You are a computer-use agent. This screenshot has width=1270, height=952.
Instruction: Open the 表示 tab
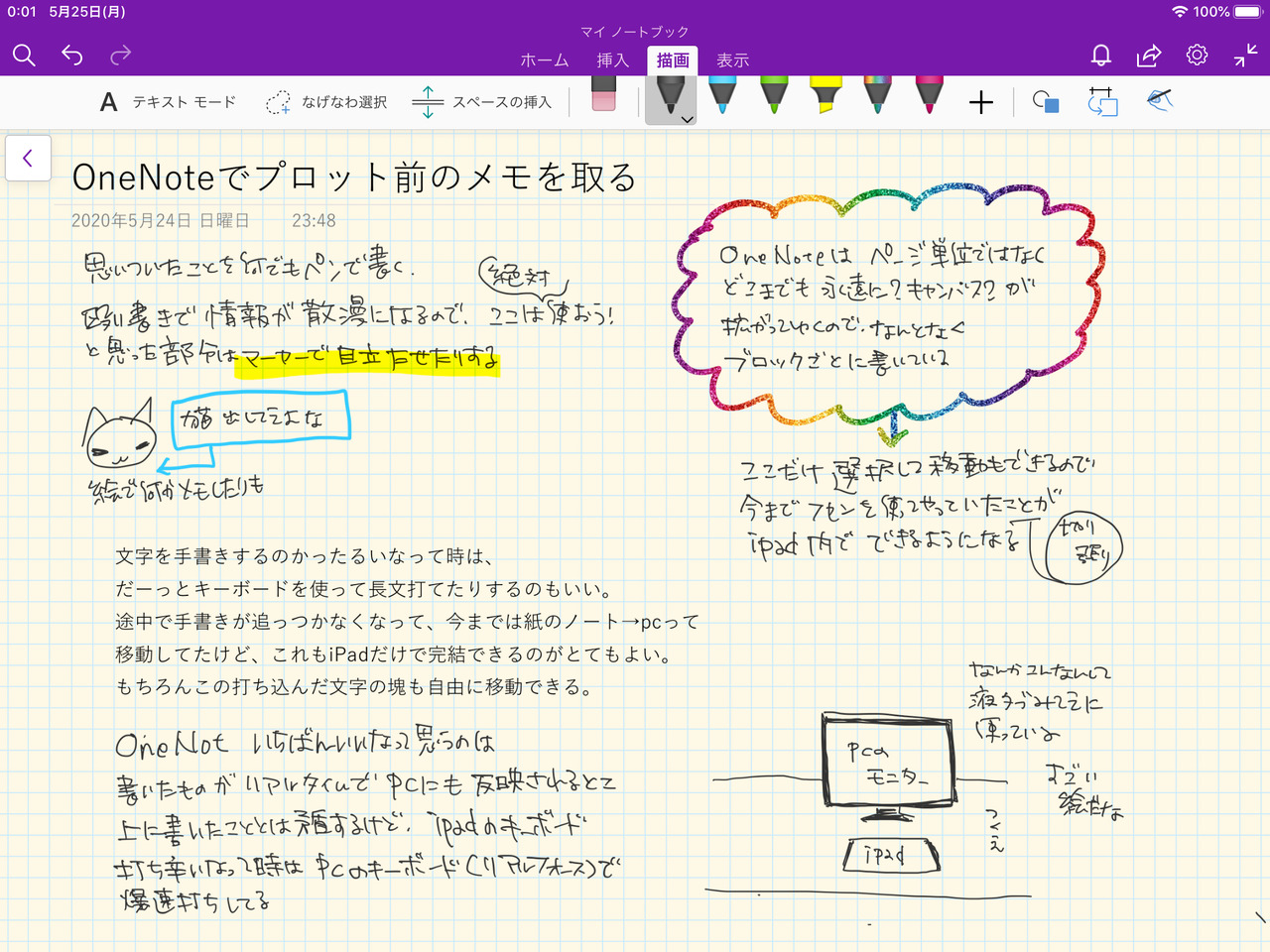733,60
